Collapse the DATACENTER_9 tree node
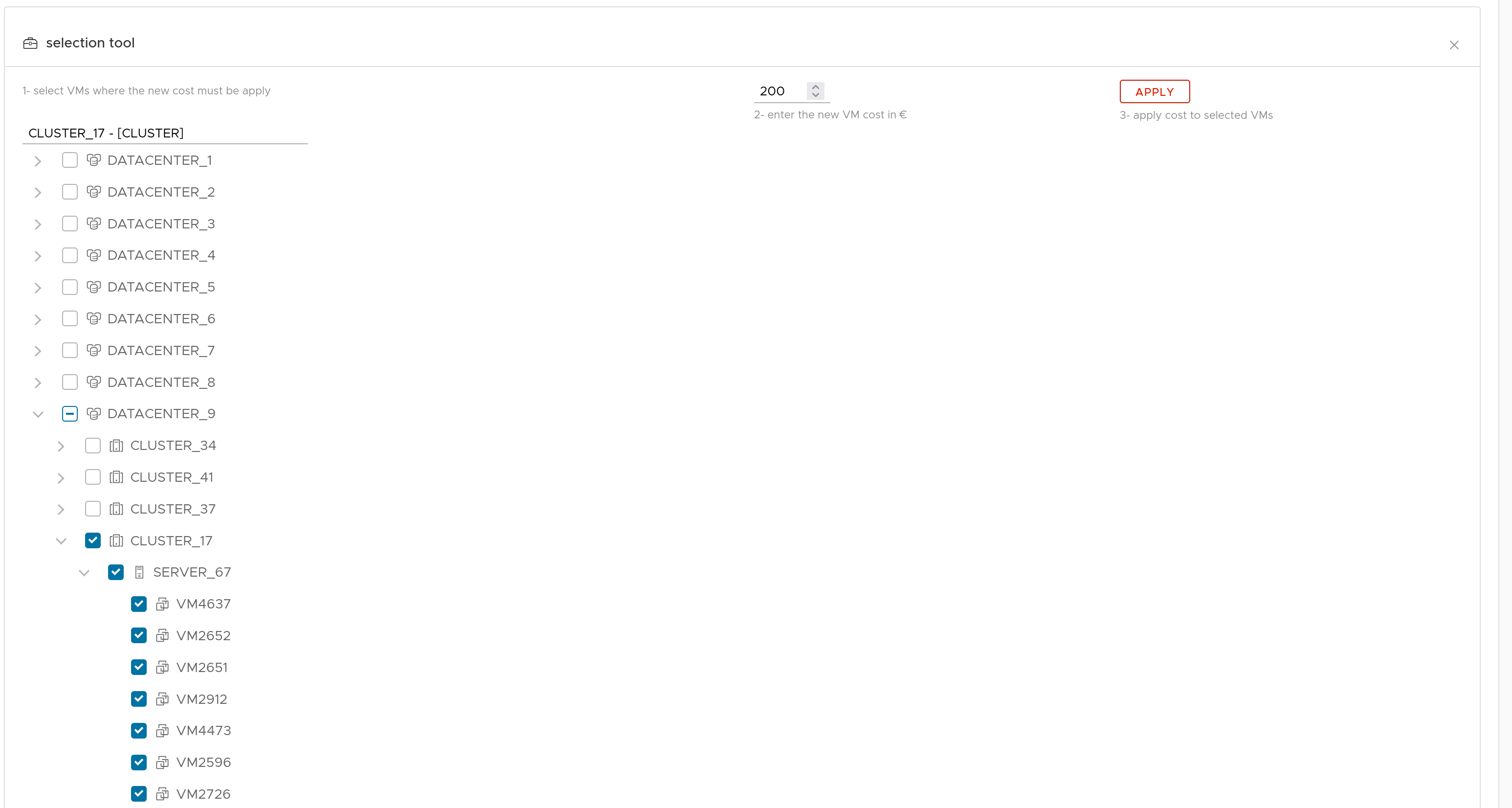The height and width of the screenshot is (808, 1512). [x=38, y=415]
